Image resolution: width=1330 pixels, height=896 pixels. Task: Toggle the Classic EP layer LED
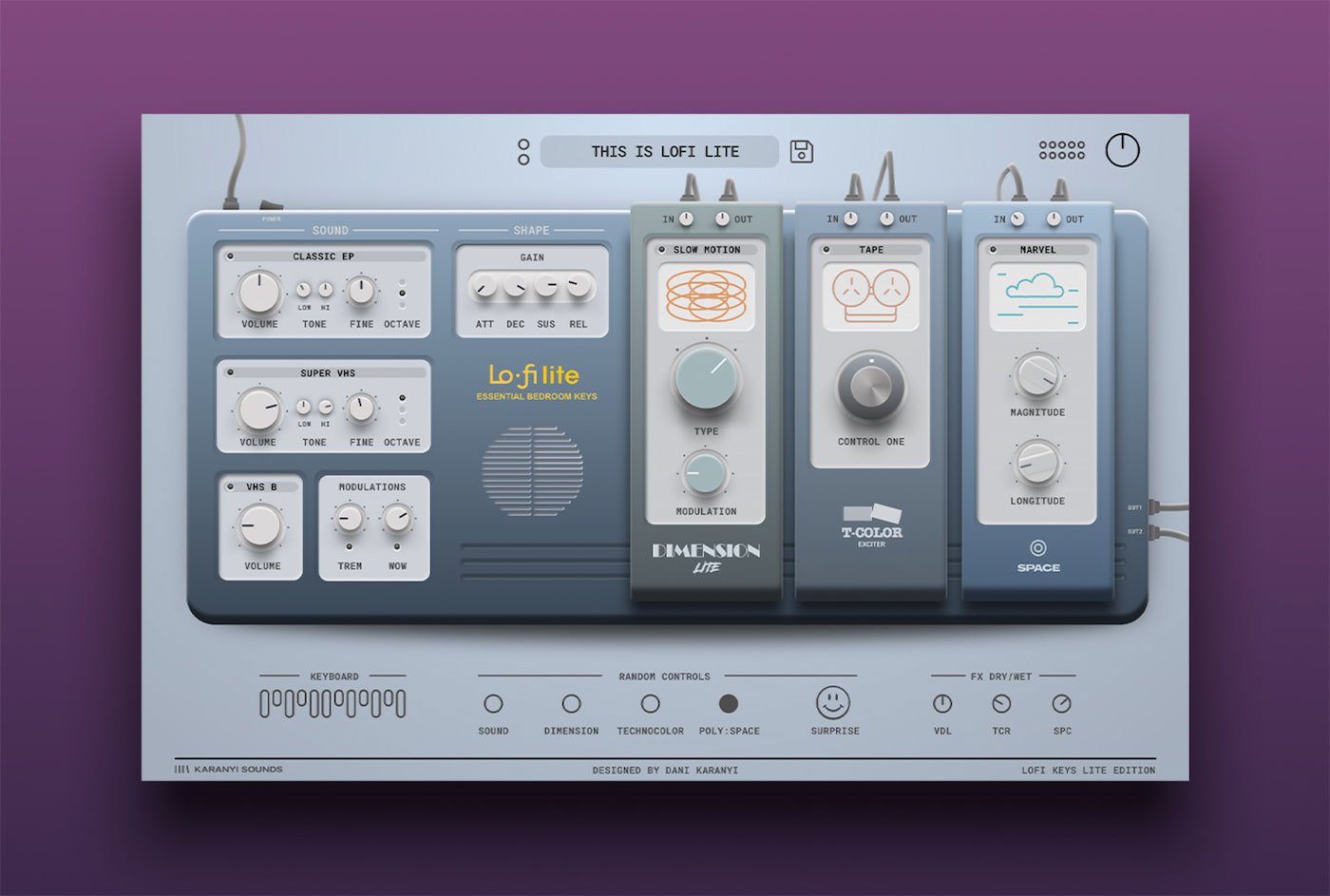click(x=230, y=257)
